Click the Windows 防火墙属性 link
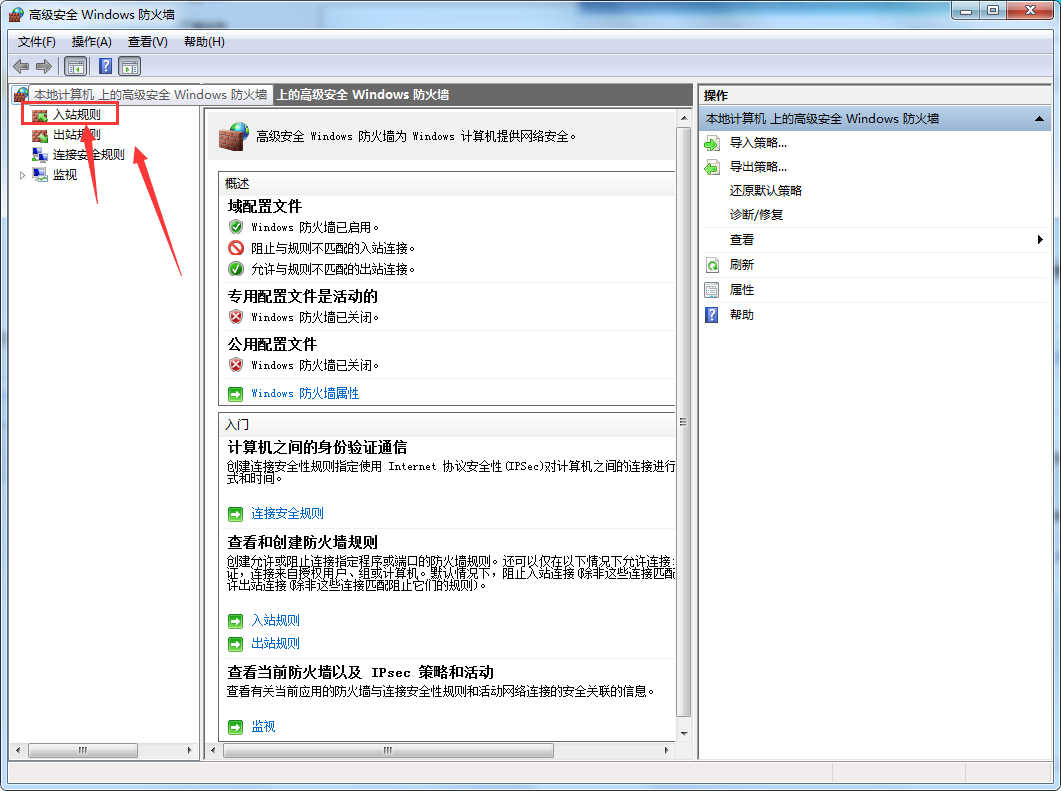Screen dimensions: 1061x791 pos(305,393)
